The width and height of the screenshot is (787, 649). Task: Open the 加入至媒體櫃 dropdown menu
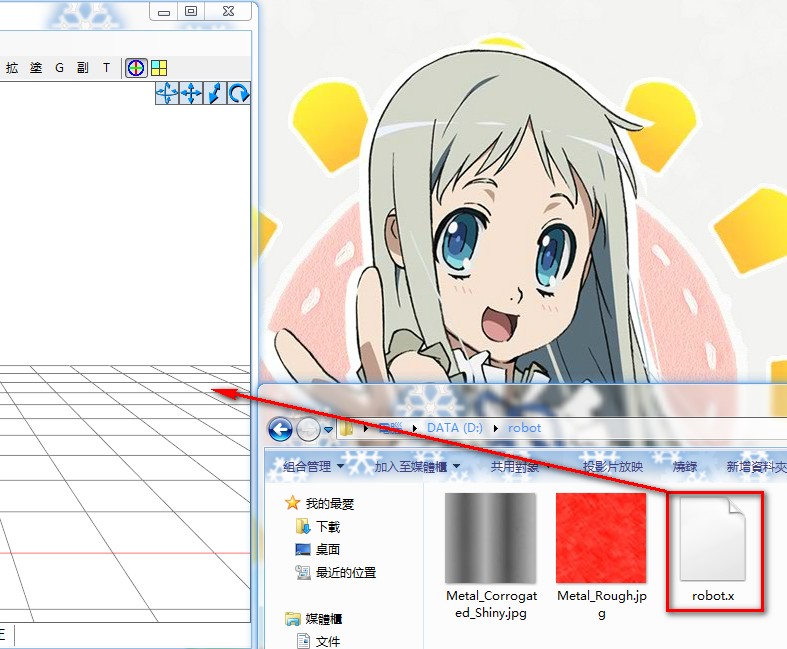418,467
